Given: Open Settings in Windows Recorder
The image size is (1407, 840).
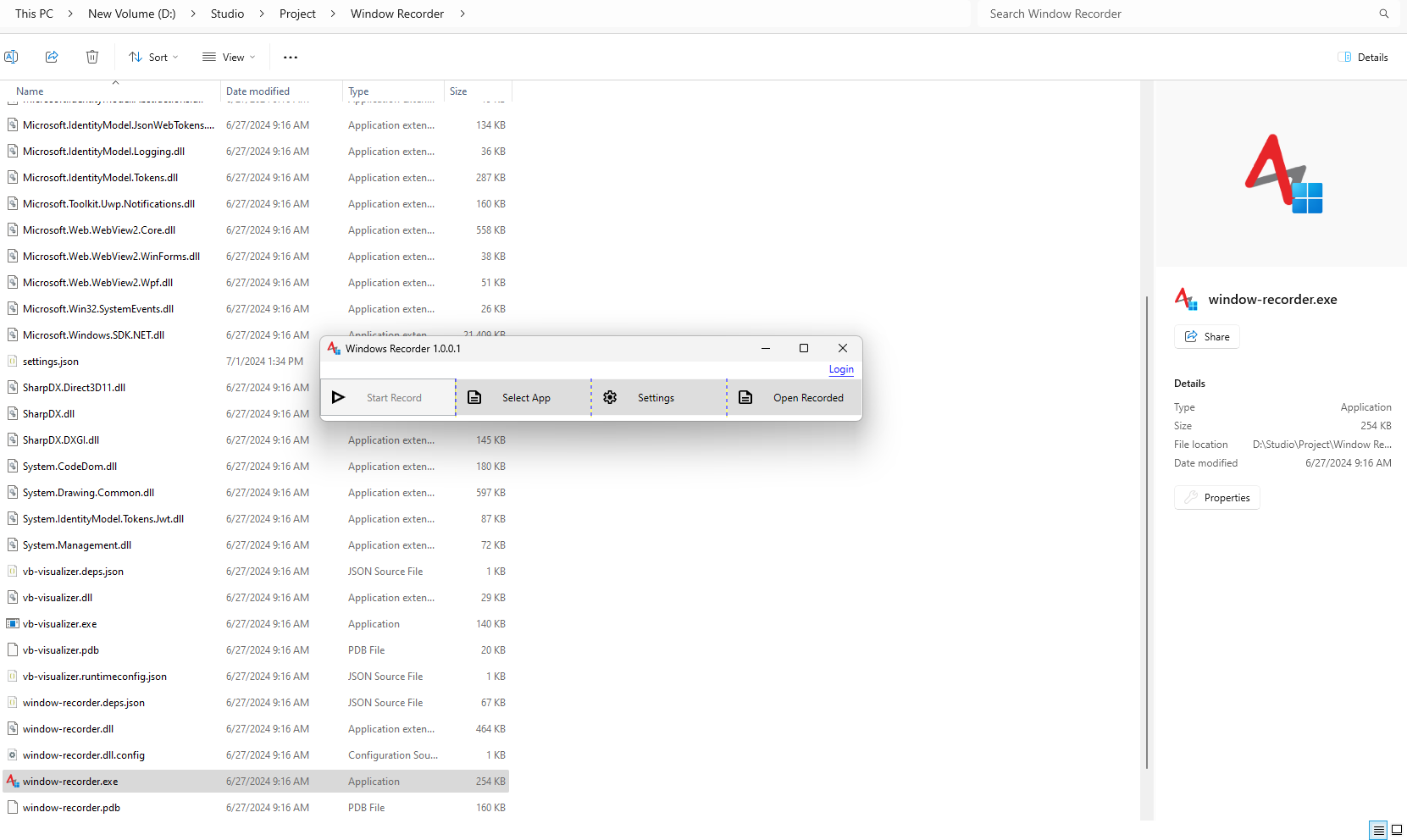Looking at the screenshot, I should click(659, 397).
